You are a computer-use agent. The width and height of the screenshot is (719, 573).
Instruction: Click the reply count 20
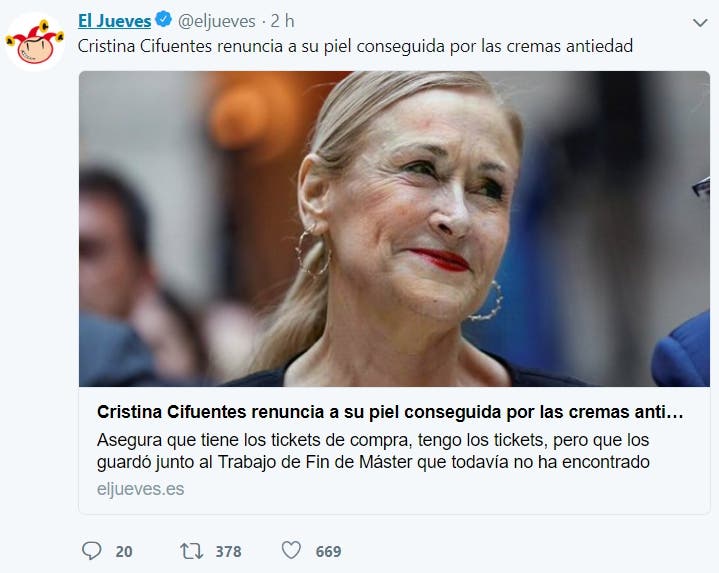pos(124,551)
